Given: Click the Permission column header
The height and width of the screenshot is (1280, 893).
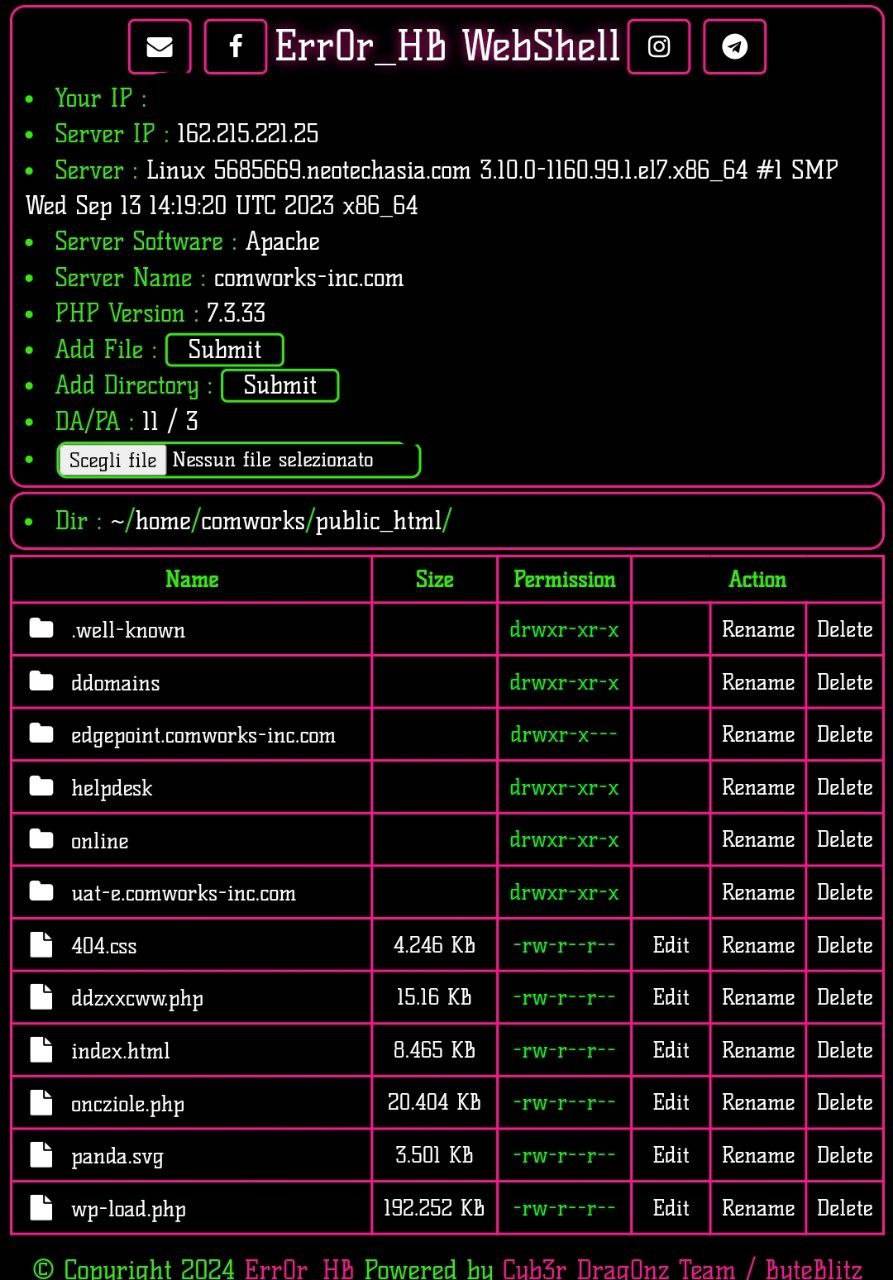Looking at the screenshot, I should point(564,579).
